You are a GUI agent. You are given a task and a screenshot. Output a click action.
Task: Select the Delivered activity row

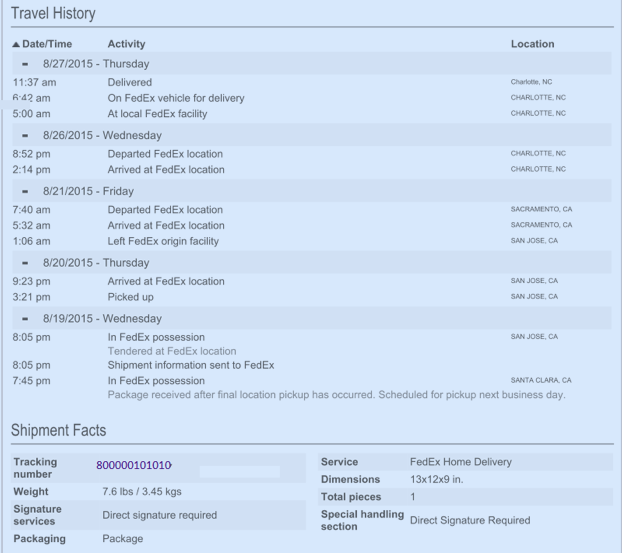coord(130,82)
